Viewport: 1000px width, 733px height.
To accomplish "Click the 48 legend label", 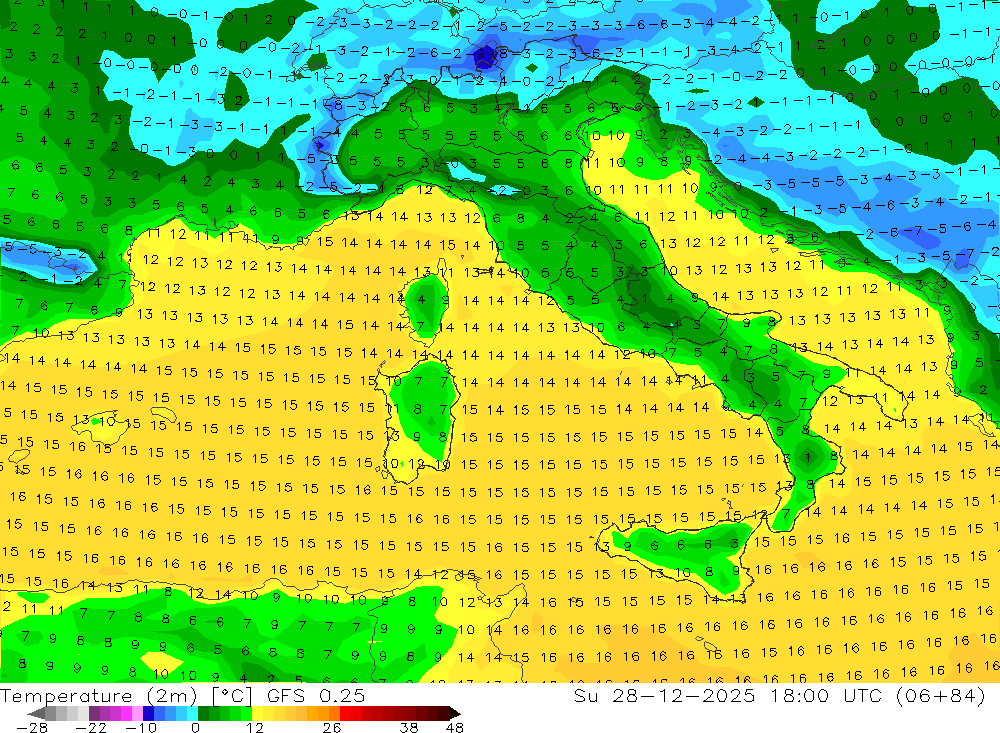I will point(455,727).
